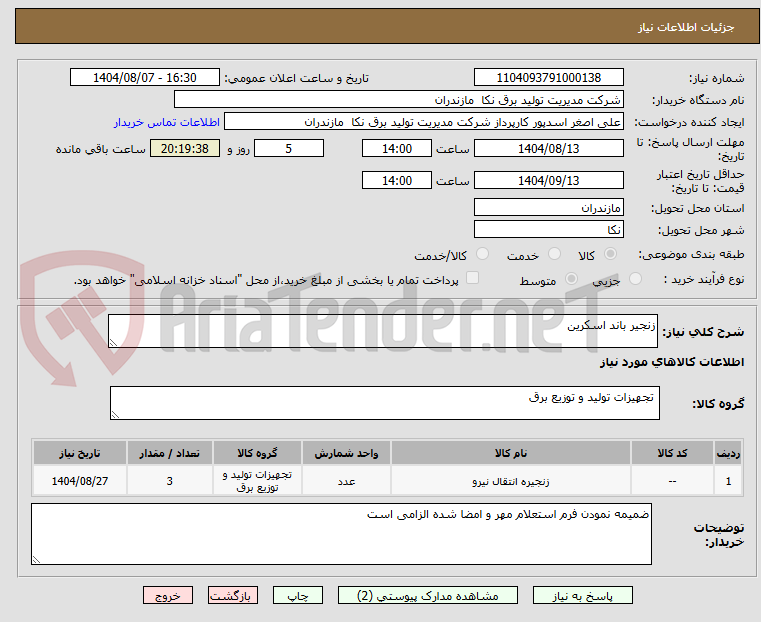Click the تاریخ نیاز column header
This screenshot has height=622, width=761.
pos(80,453)
